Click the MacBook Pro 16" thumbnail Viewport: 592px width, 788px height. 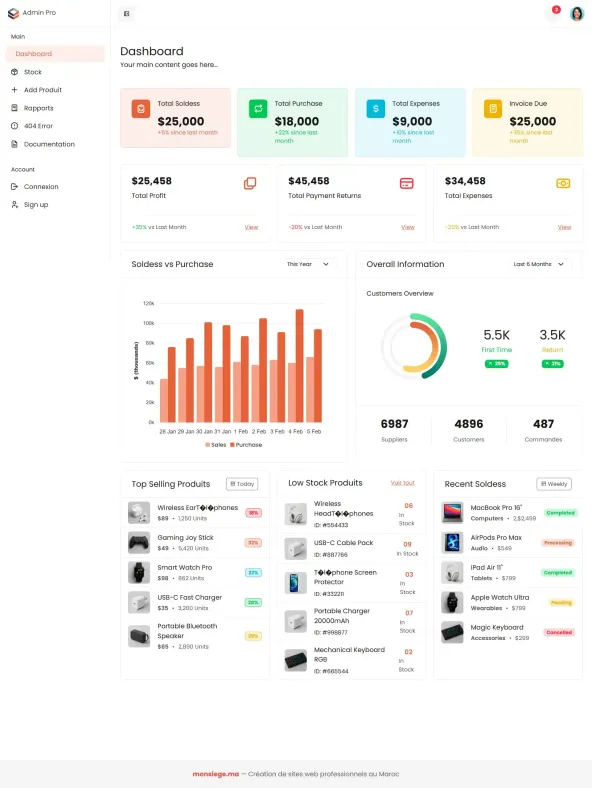[452, 513]
